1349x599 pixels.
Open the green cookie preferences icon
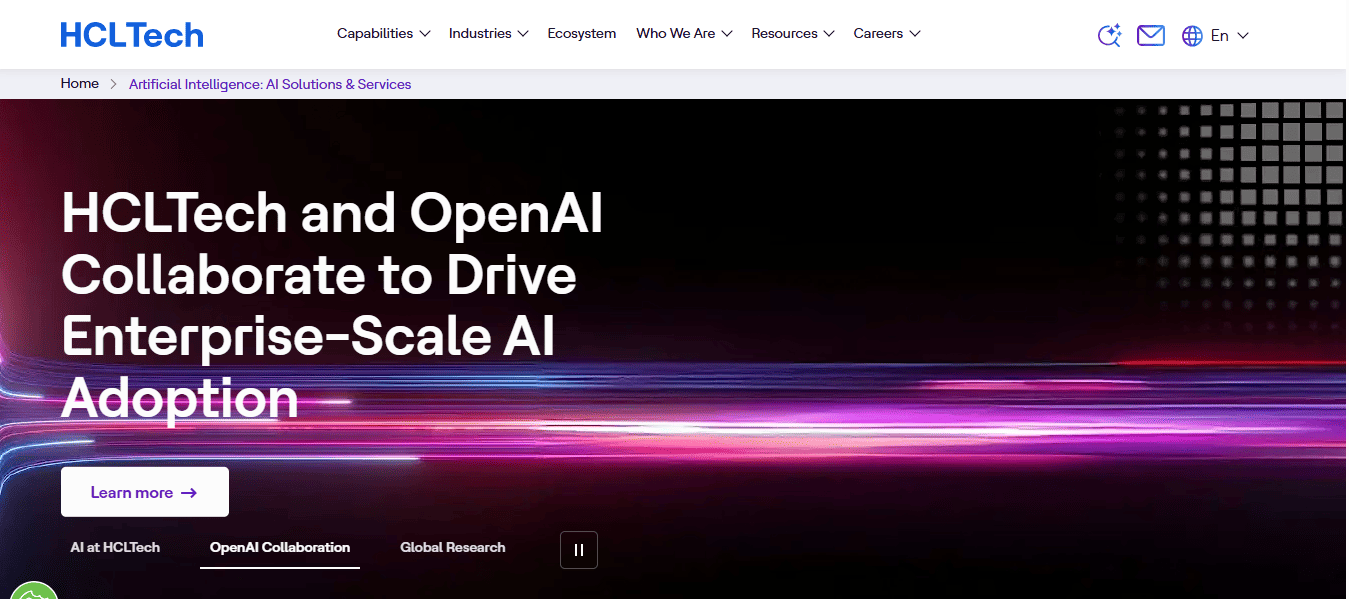[30, 590]
